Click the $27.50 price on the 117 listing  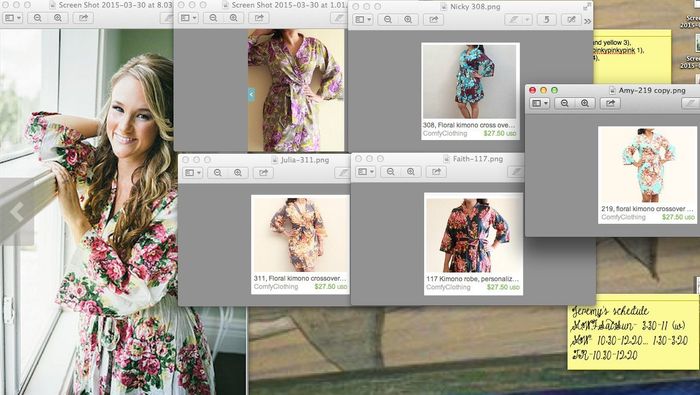(503, 287)
